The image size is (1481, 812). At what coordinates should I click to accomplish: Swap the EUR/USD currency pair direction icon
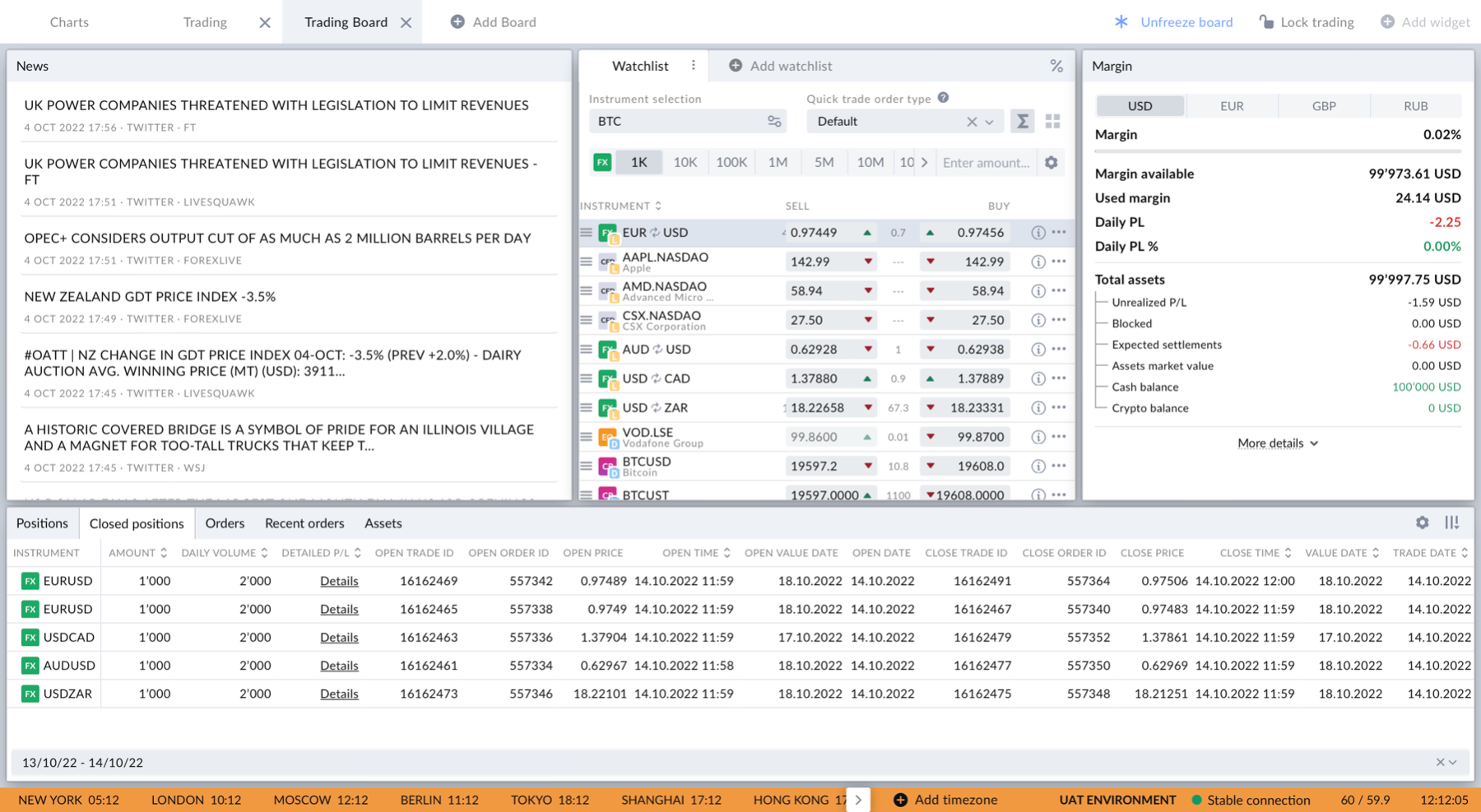655,233
